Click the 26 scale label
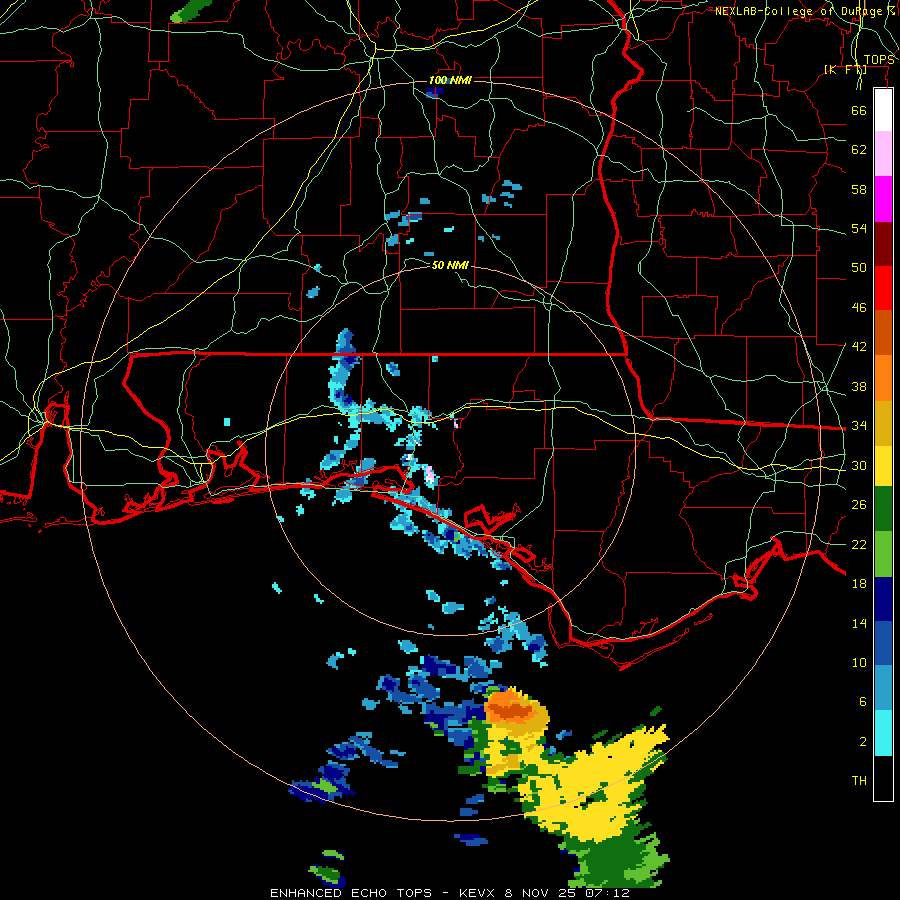The height and width of the screenshot is (900, 900). [859, 505]
